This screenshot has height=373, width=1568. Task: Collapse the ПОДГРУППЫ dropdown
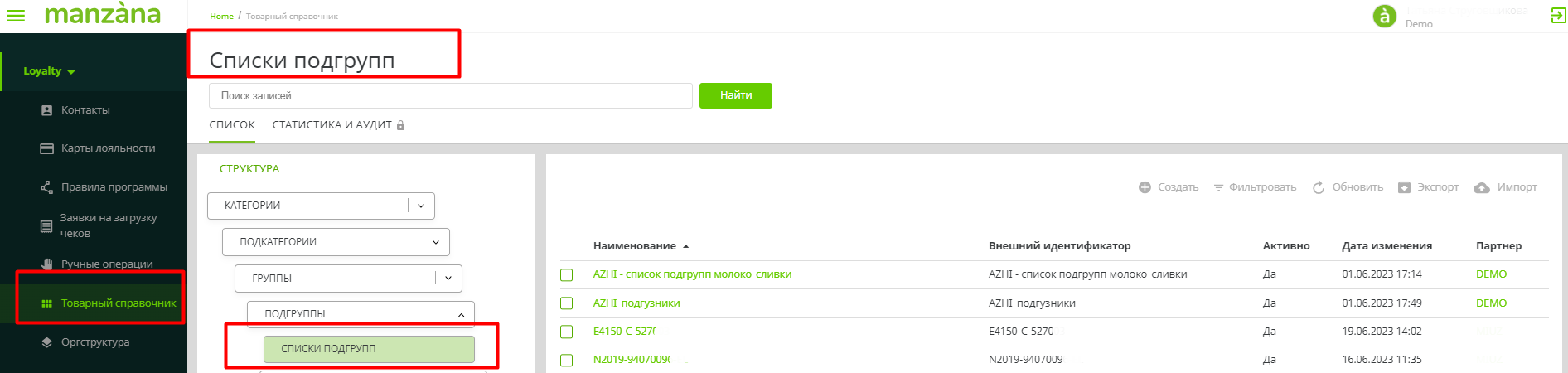click(x=461, y=314)
